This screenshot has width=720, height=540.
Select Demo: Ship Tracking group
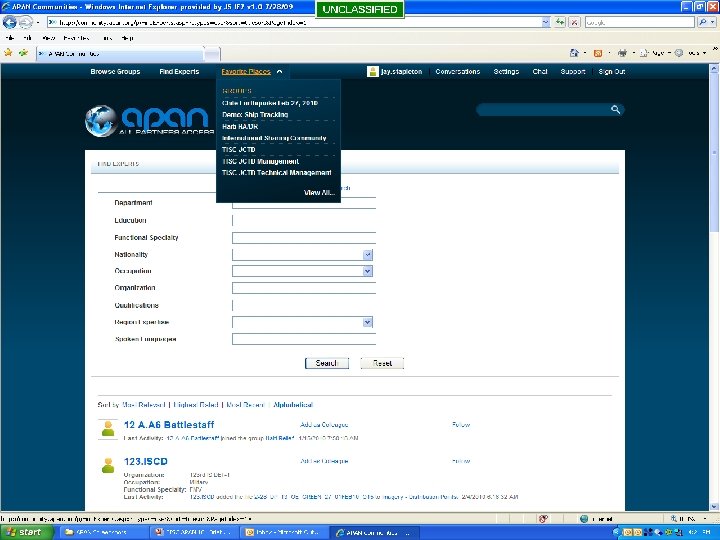tap(255, 115)
